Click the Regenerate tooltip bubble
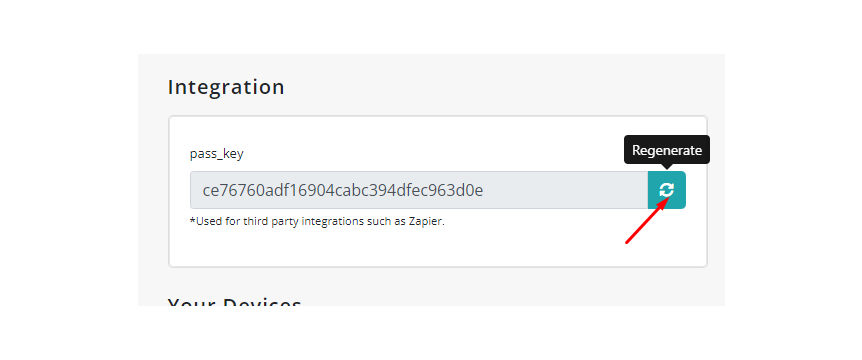 click(x=667, y=150)
